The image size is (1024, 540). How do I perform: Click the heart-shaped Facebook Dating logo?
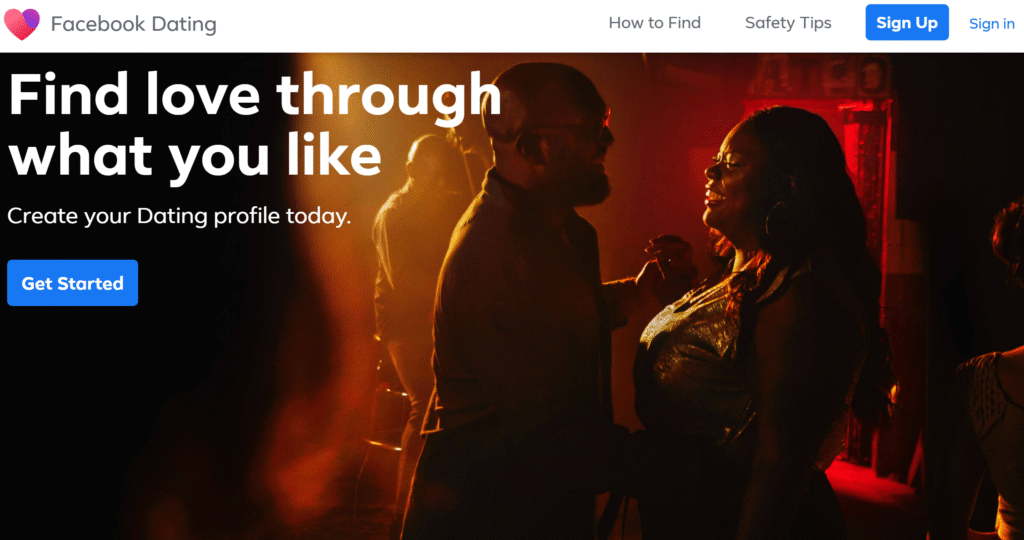tap(22, 24)
